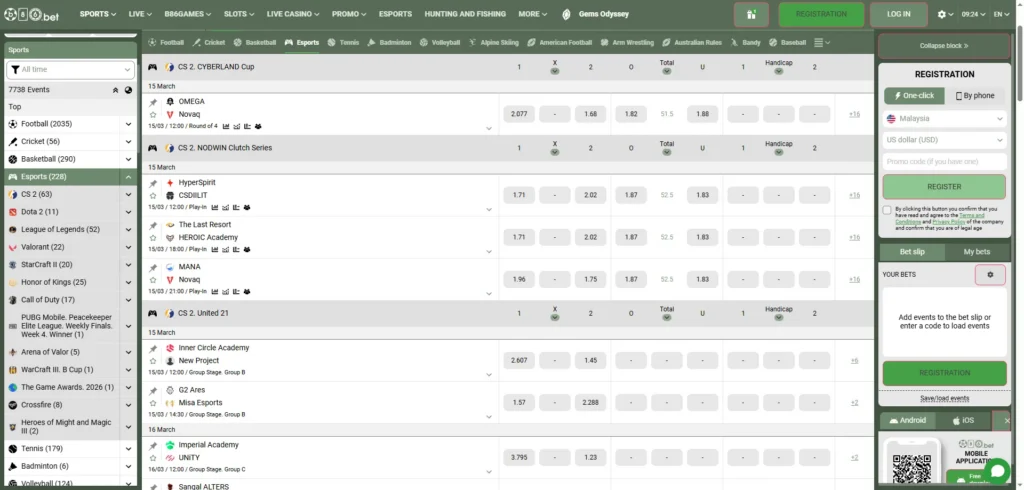Open the US dollar currency dropdown

pos(944,140)
